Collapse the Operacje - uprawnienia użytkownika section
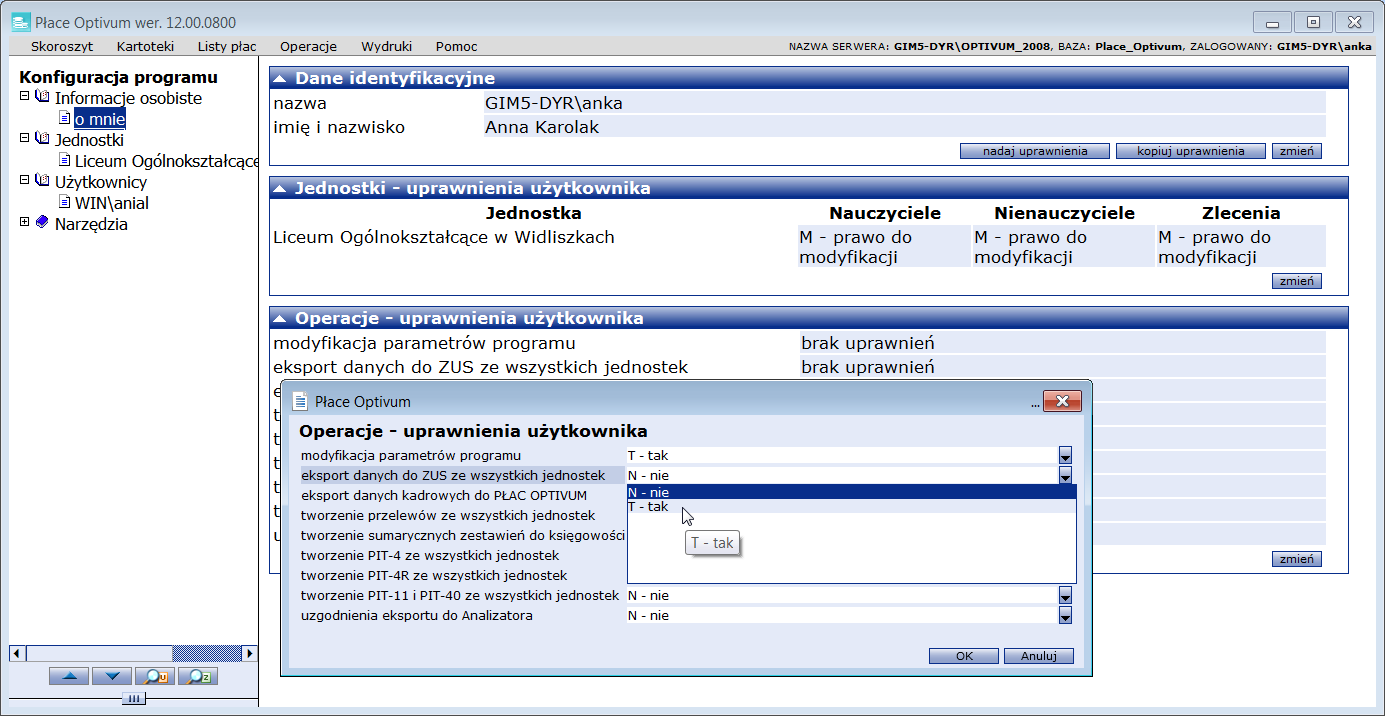This screenshot has width=1385, height=716. (x=281, y=318)
